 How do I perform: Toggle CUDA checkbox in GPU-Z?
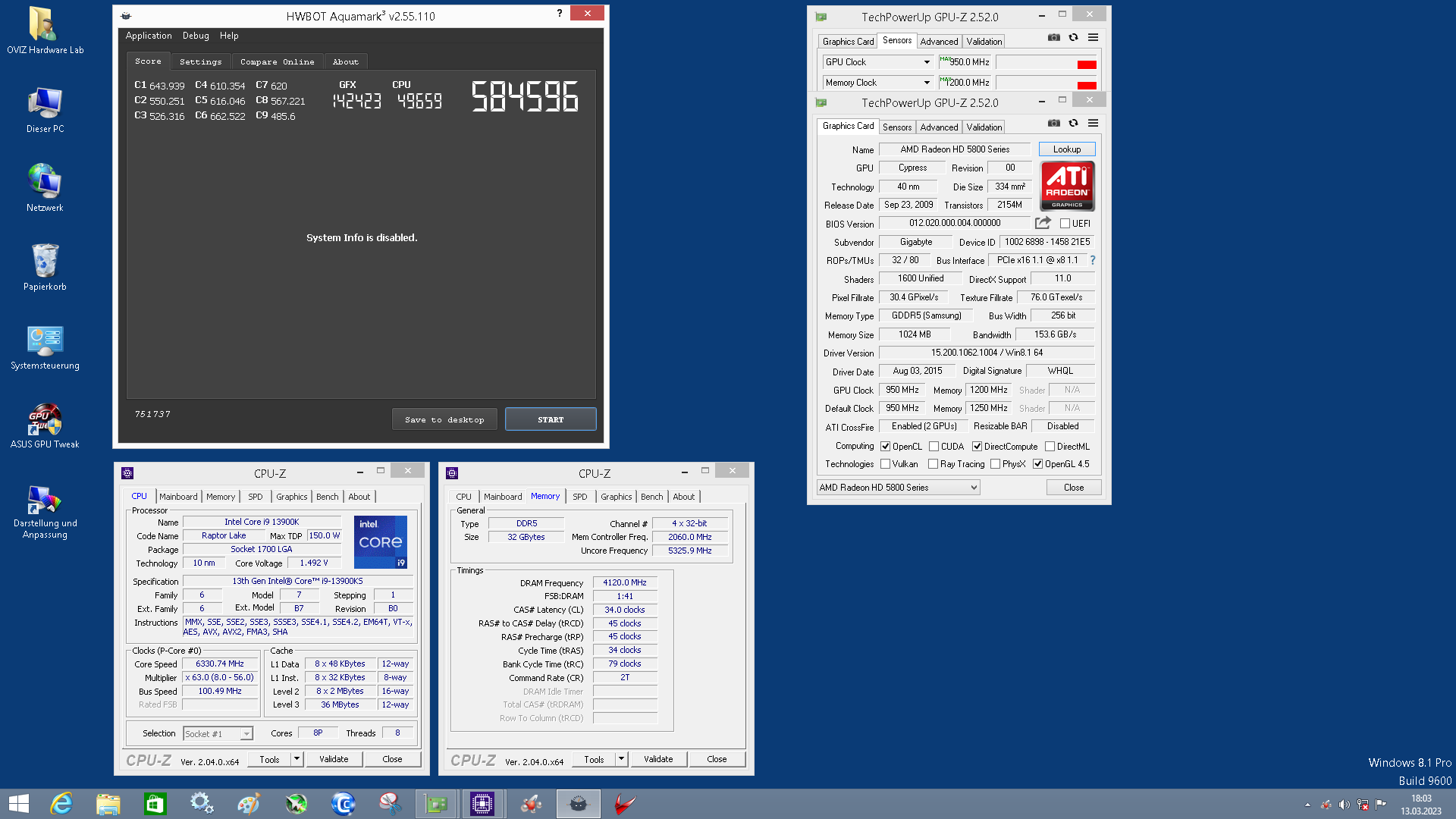[x=934, y=447]
